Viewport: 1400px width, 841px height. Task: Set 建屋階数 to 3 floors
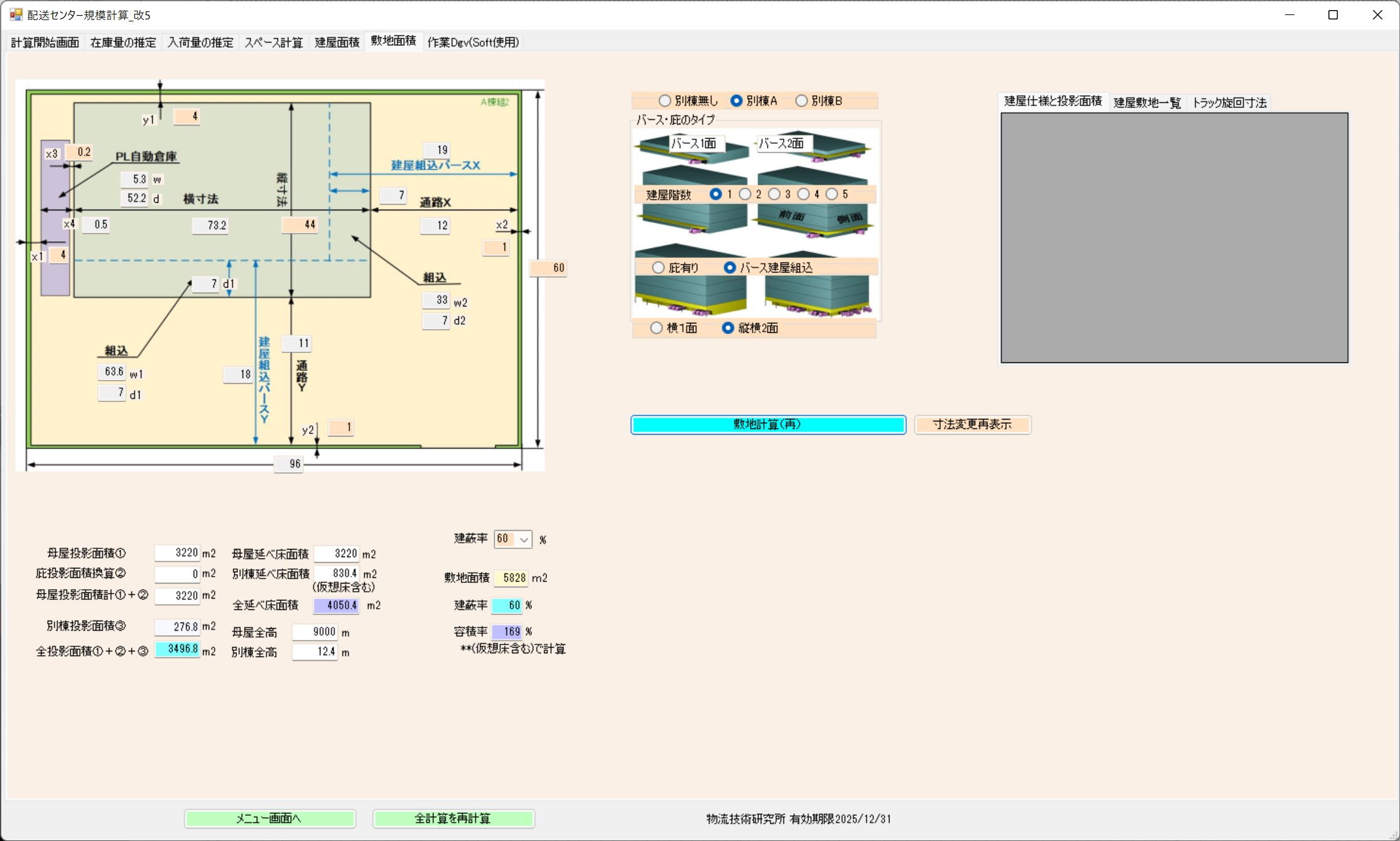click(x=774, y=194)
